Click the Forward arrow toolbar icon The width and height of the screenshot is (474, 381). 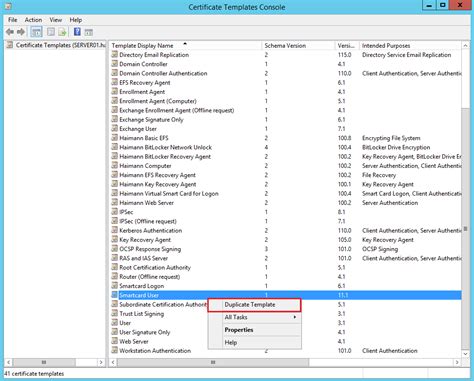point(21,32)
